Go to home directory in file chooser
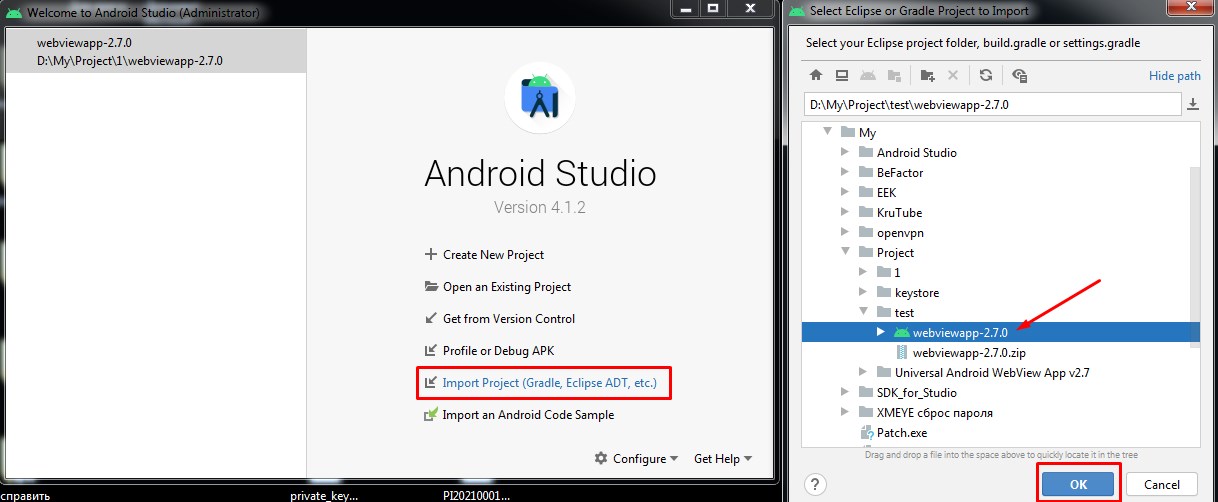 pyautogui.click(x=816, y=75)
